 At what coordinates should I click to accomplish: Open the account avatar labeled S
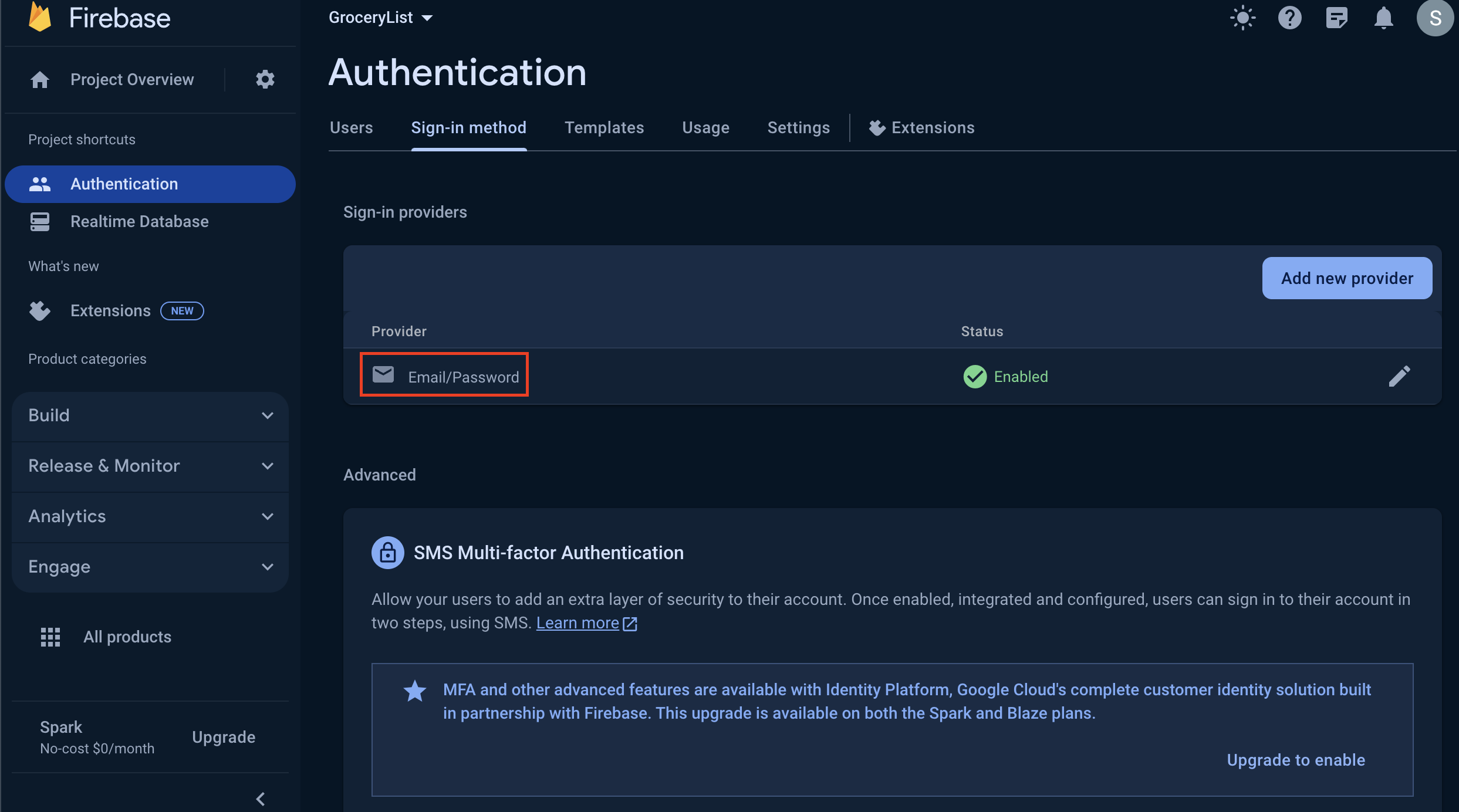pyautogui.click(x=1435, y=18)
